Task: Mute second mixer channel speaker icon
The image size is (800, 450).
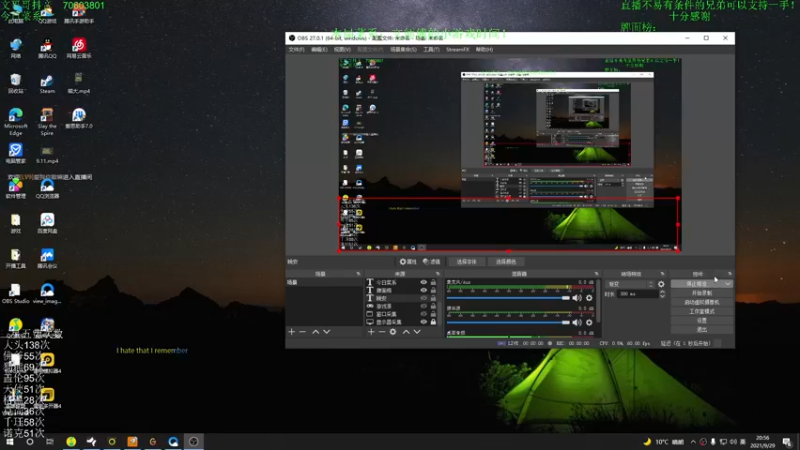Action: point(577,322)
